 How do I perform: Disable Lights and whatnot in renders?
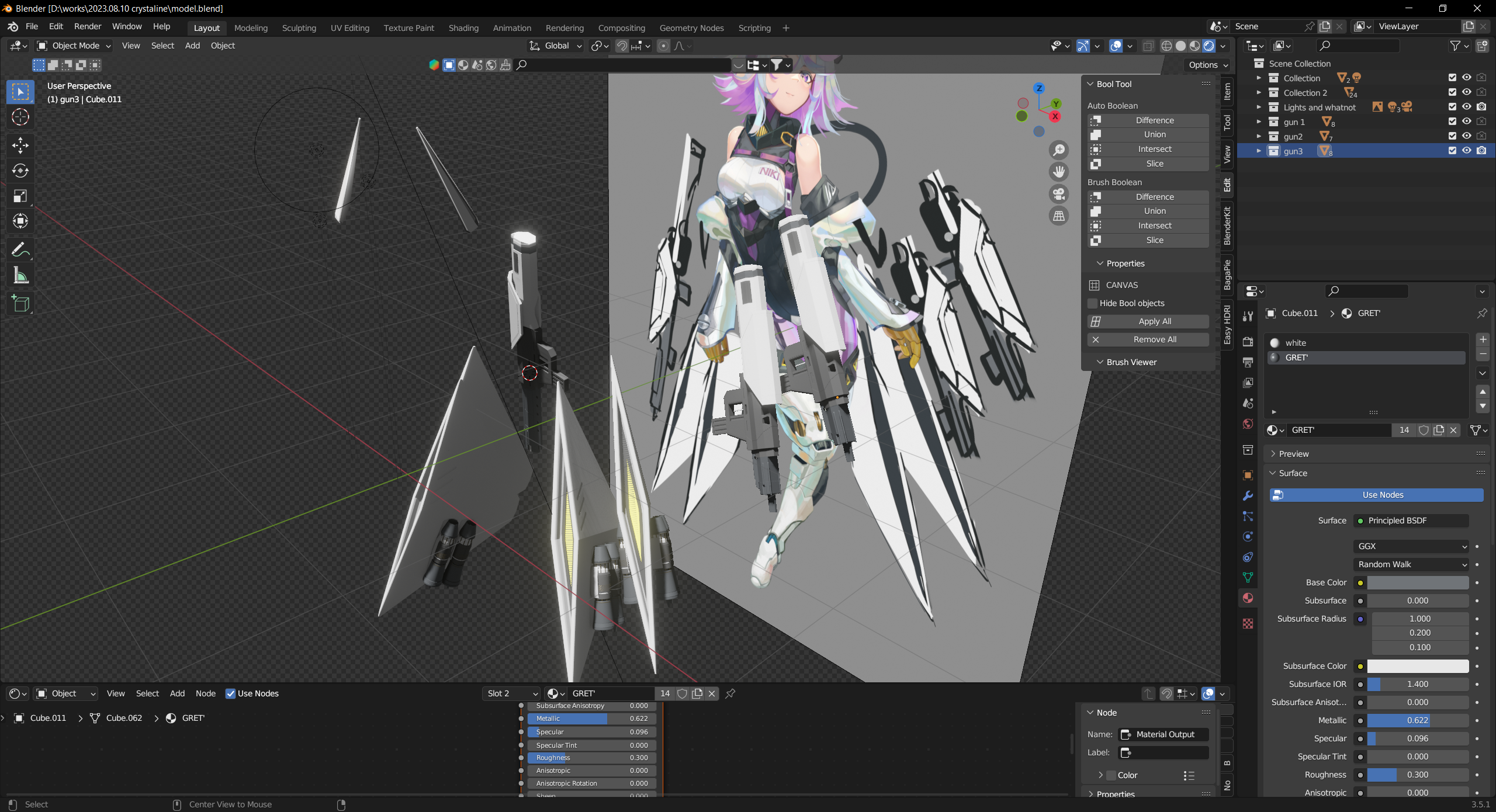point(1481,107)
